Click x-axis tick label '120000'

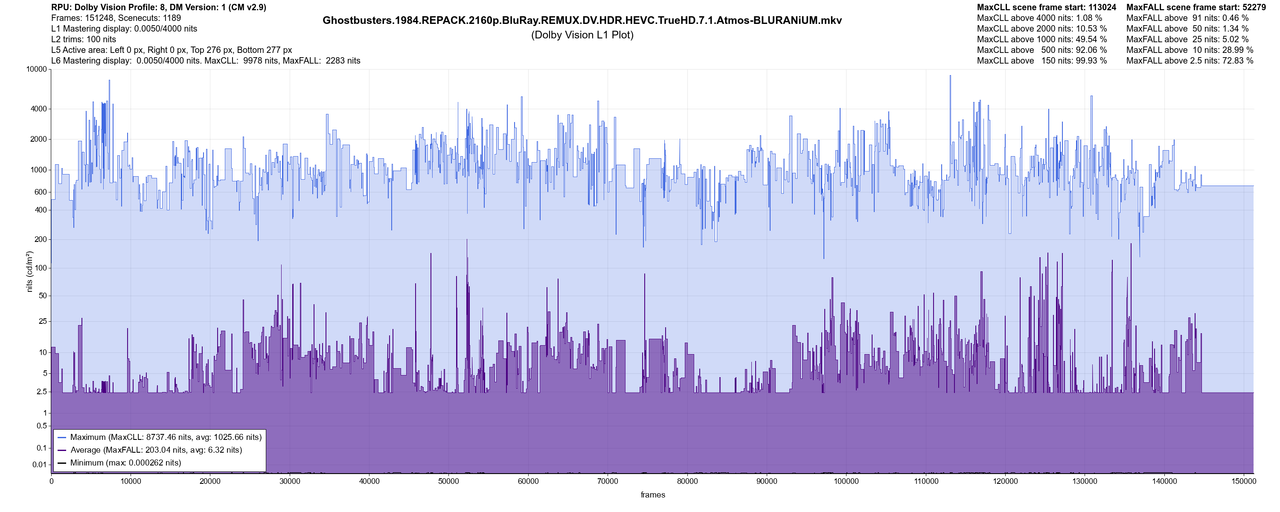(1005, 482)
